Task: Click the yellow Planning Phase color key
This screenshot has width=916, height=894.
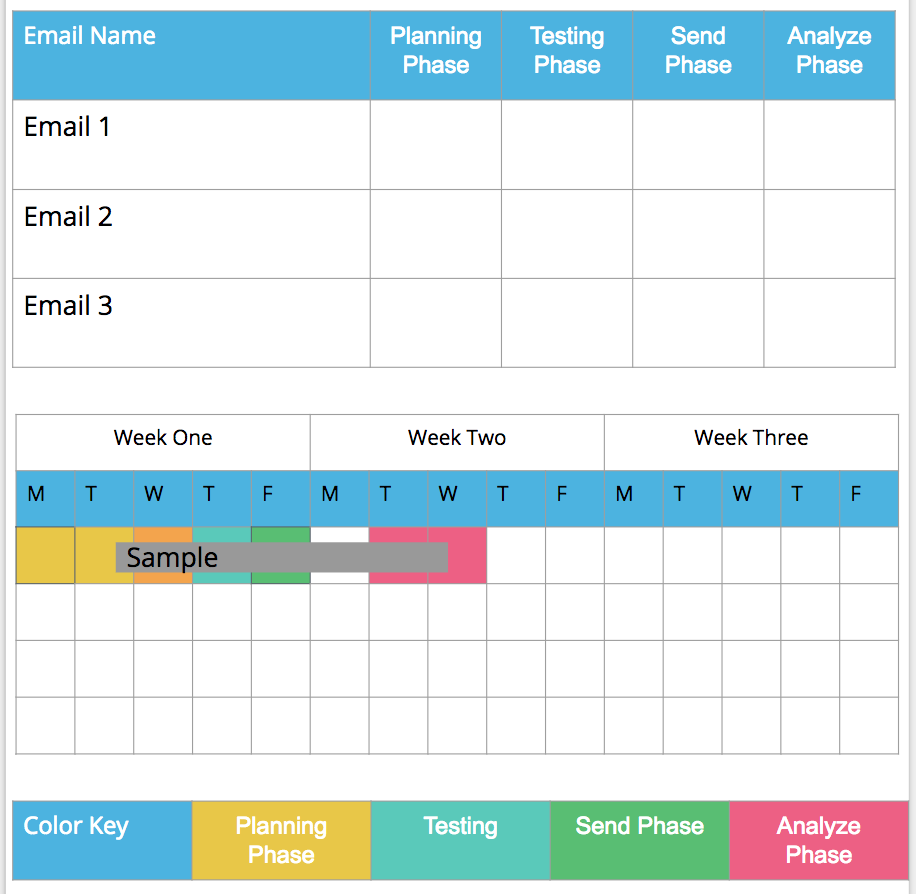Action: pyautogui.click(x=281, y=840)
